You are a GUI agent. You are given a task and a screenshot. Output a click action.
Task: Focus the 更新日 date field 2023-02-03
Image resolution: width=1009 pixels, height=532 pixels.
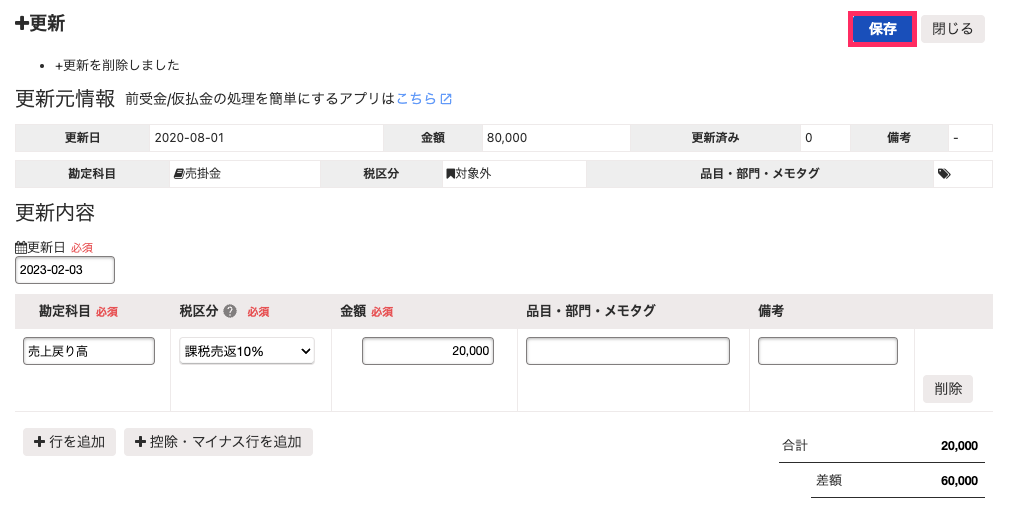tap(65, 270)
